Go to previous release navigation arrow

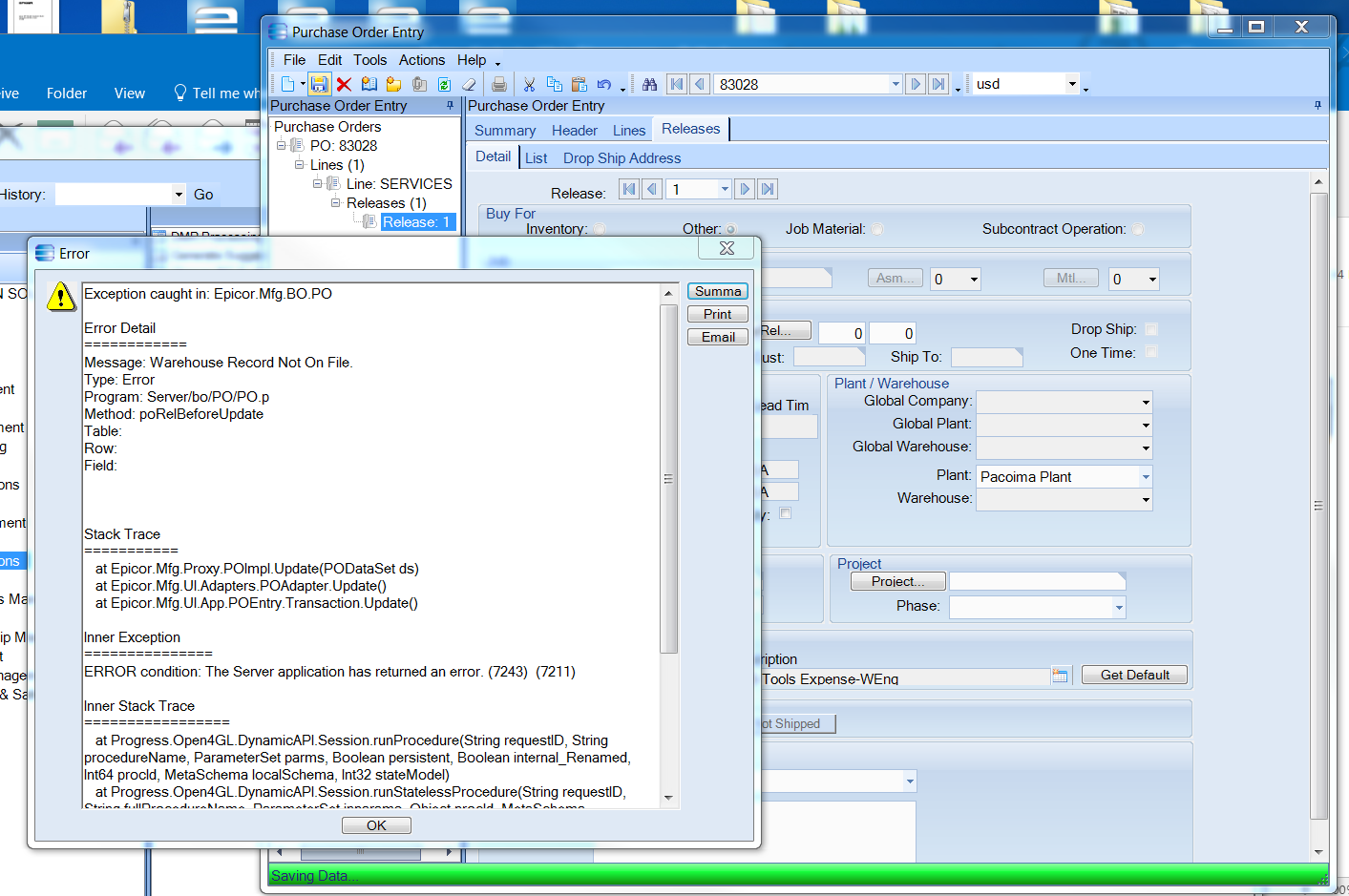(x=652, y=189)
